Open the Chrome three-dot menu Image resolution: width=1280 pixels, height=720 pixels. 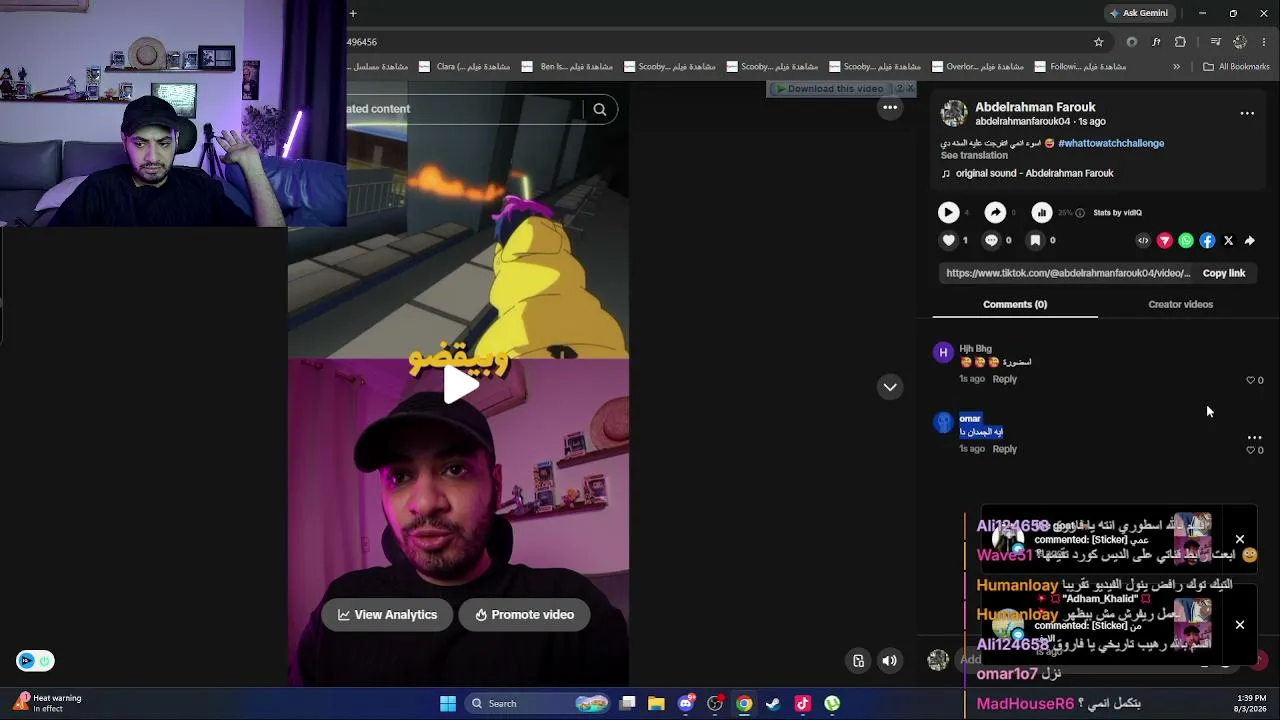point(1265,42)
